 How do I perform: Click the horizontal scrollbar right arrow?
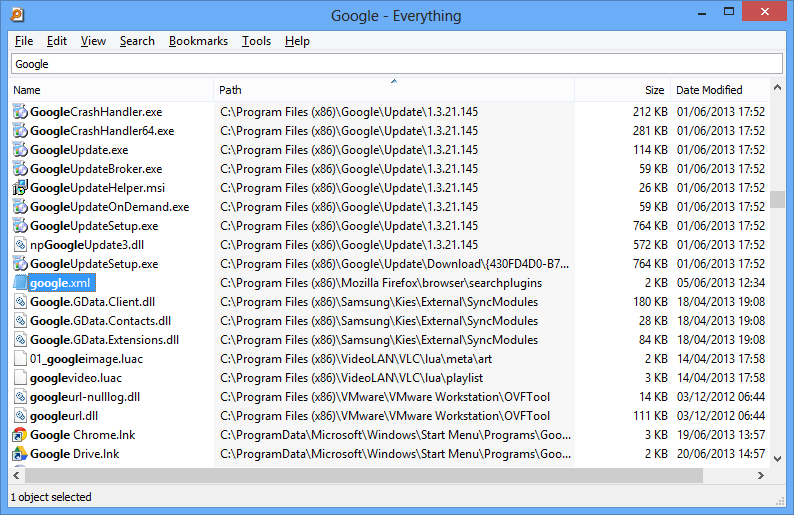click(x=761, y=476)
